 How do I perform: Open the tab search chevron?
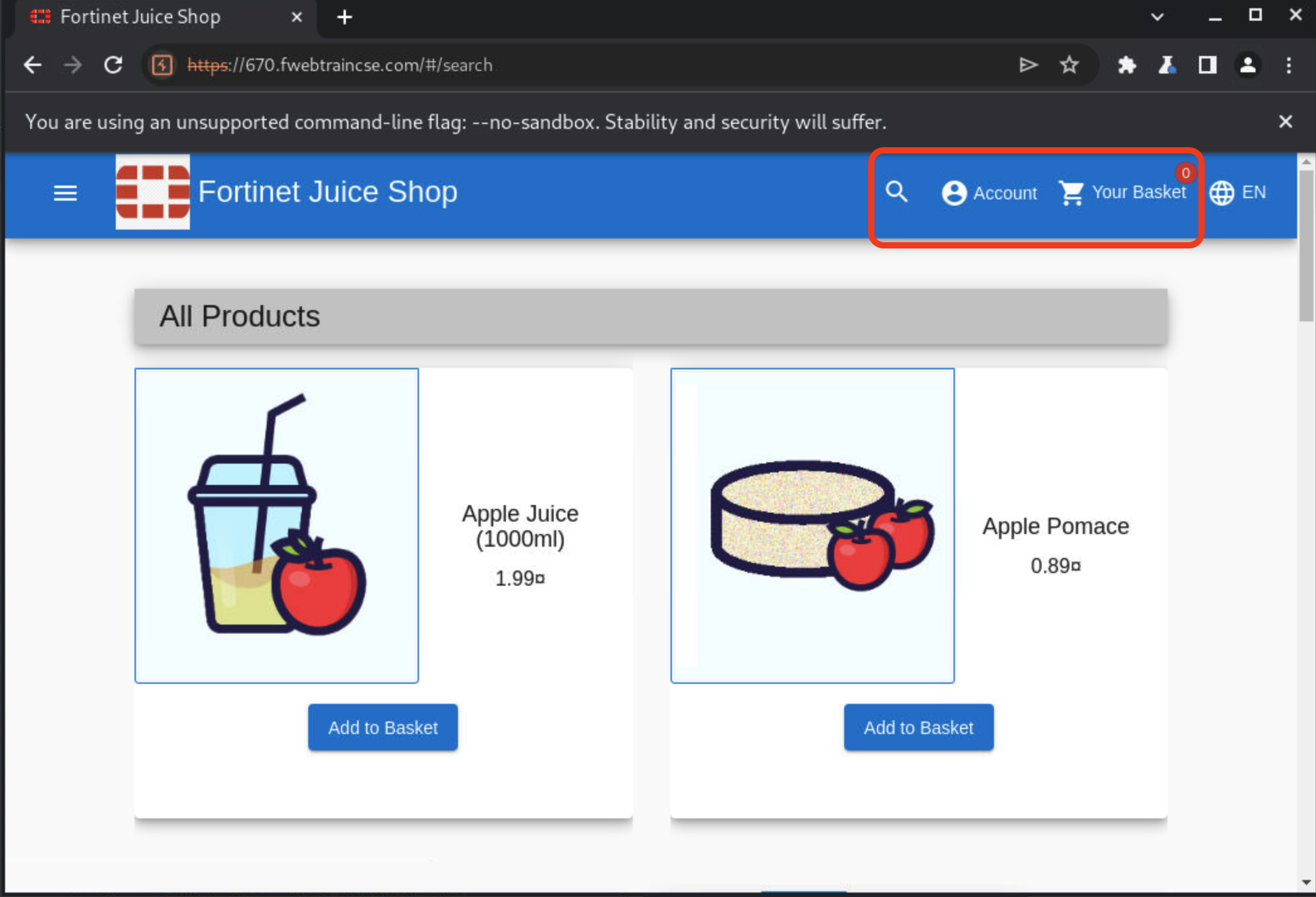pyautogui.click(x=1157, y=17)
